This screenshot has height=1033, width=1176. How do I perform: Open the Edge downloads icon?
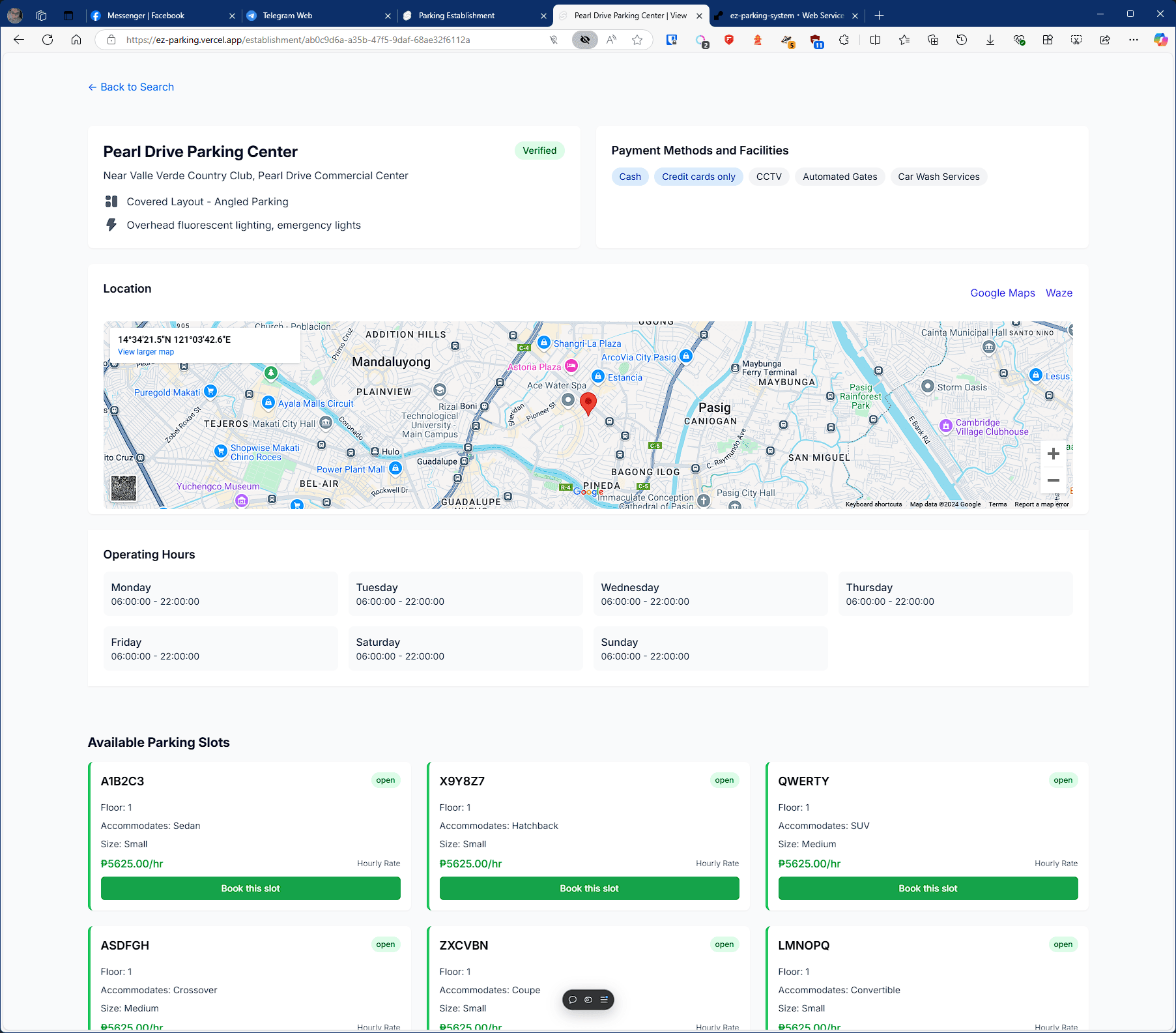coord(990,40)
